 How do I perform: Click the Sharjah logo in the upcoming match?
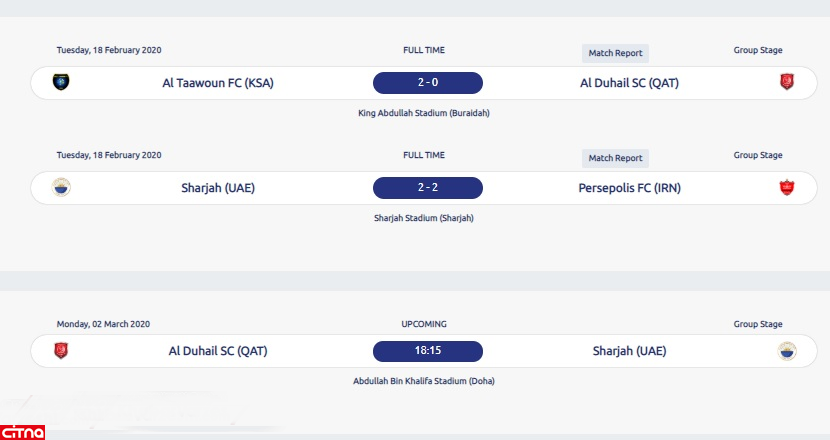tap(787, 351)
